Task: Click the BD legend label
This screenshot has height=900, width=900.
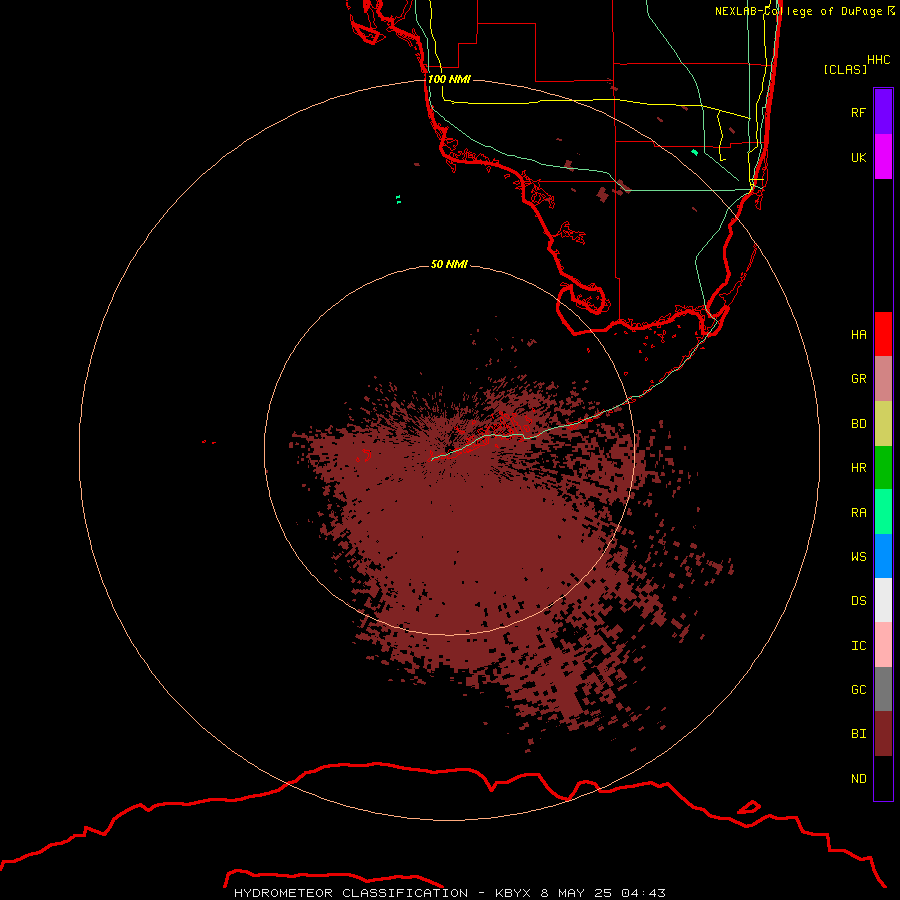Action: [859, 424]
